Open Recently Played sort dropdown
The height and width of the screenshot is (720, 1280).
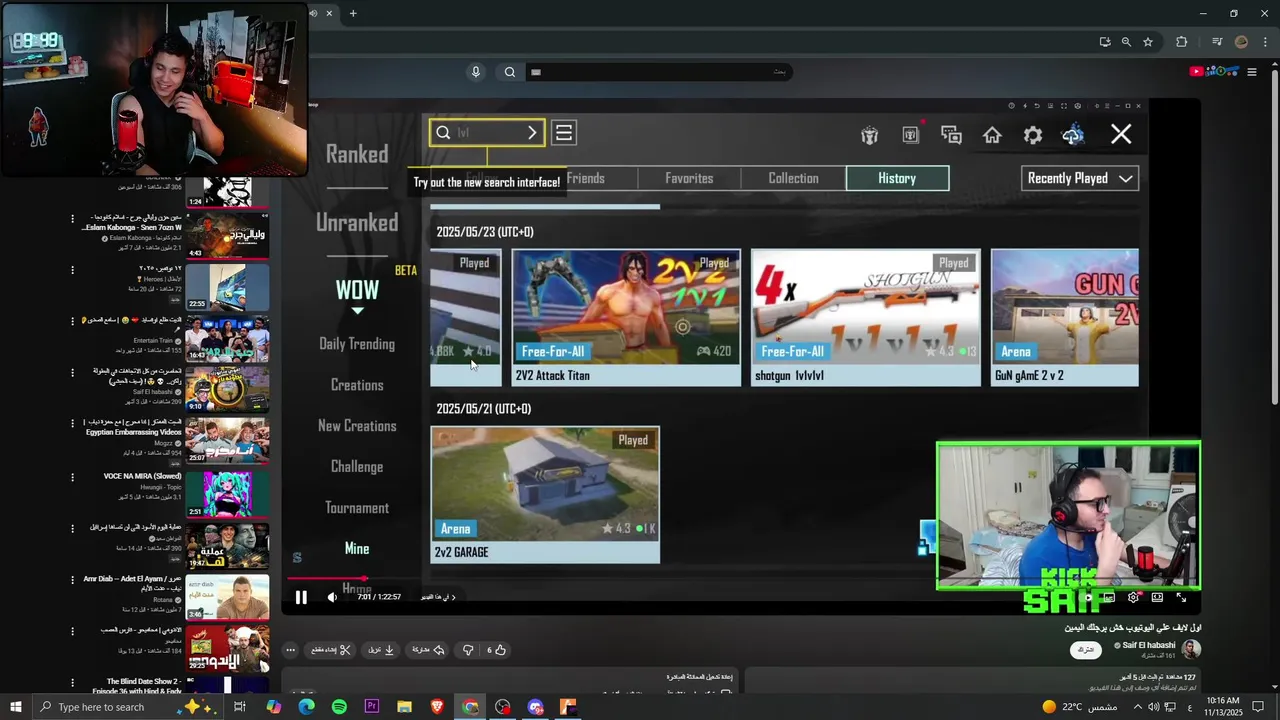1080,178
